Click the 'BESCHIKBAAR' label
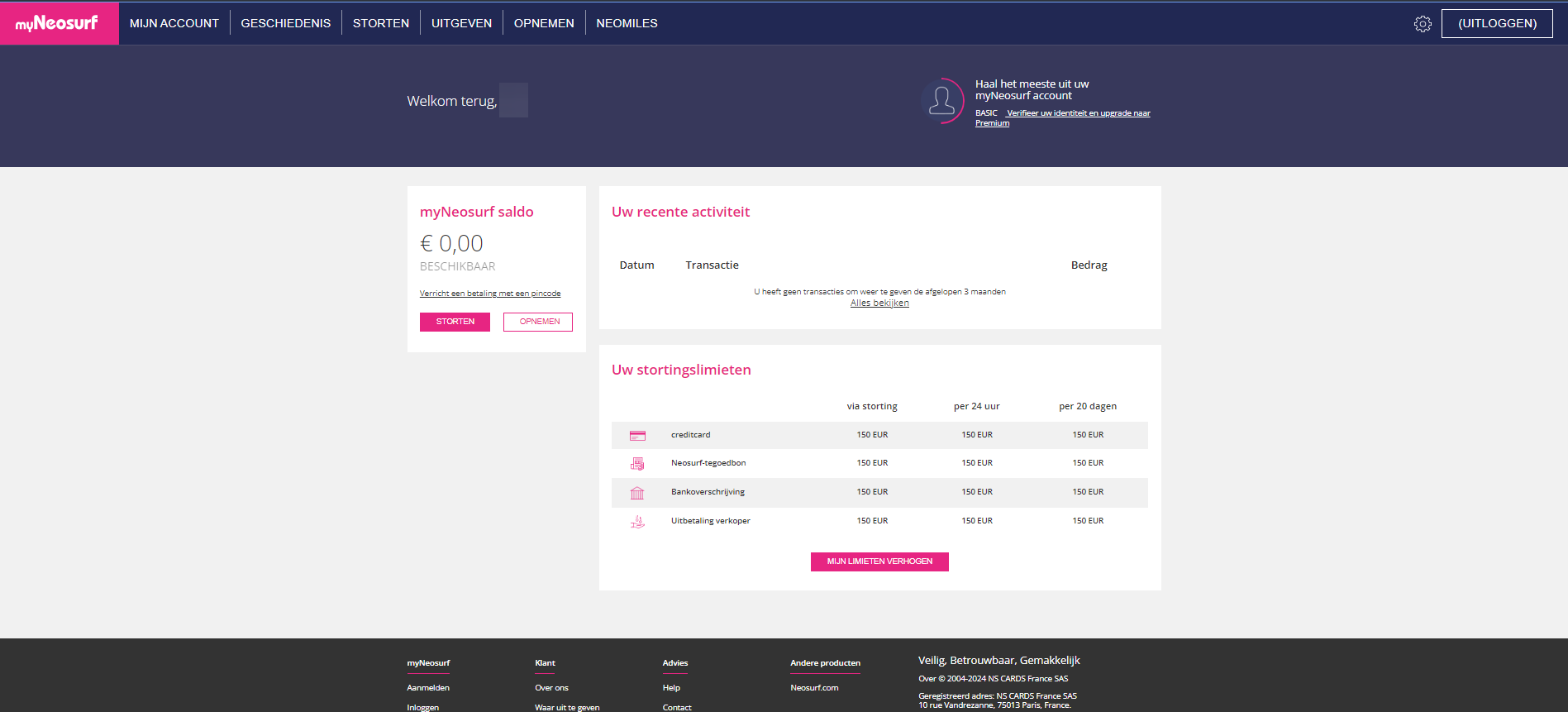 (458, 266)
